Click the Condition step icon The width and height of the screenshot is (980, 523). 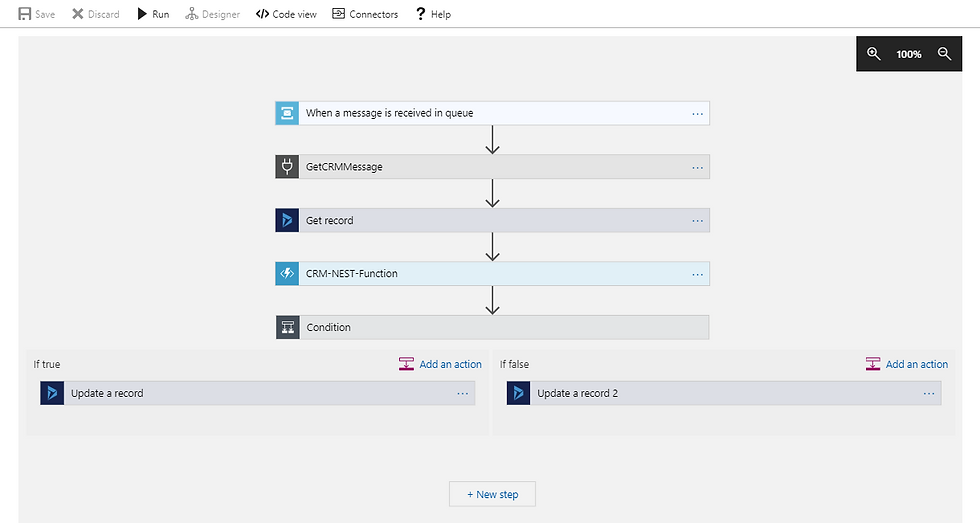click(x=288, y=327)
